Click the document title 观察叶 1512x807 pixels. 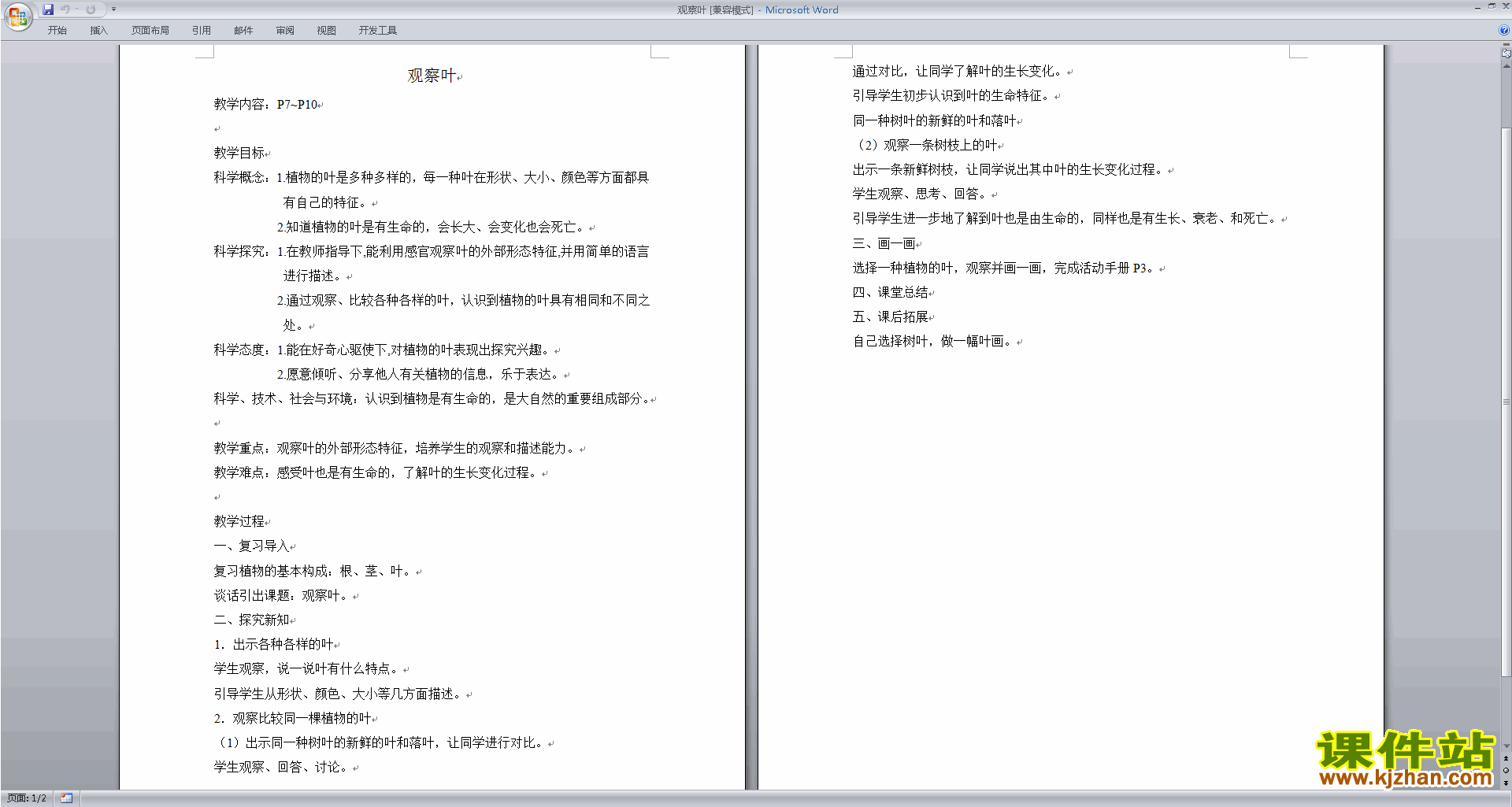click(432, 76)
